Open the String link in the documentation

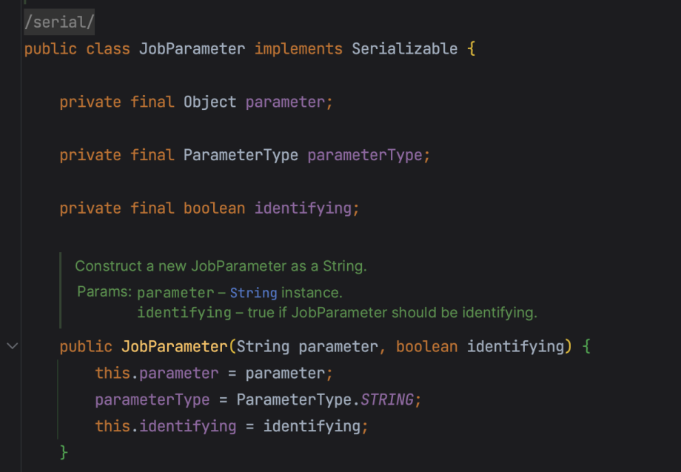click(x=253, y=293)
